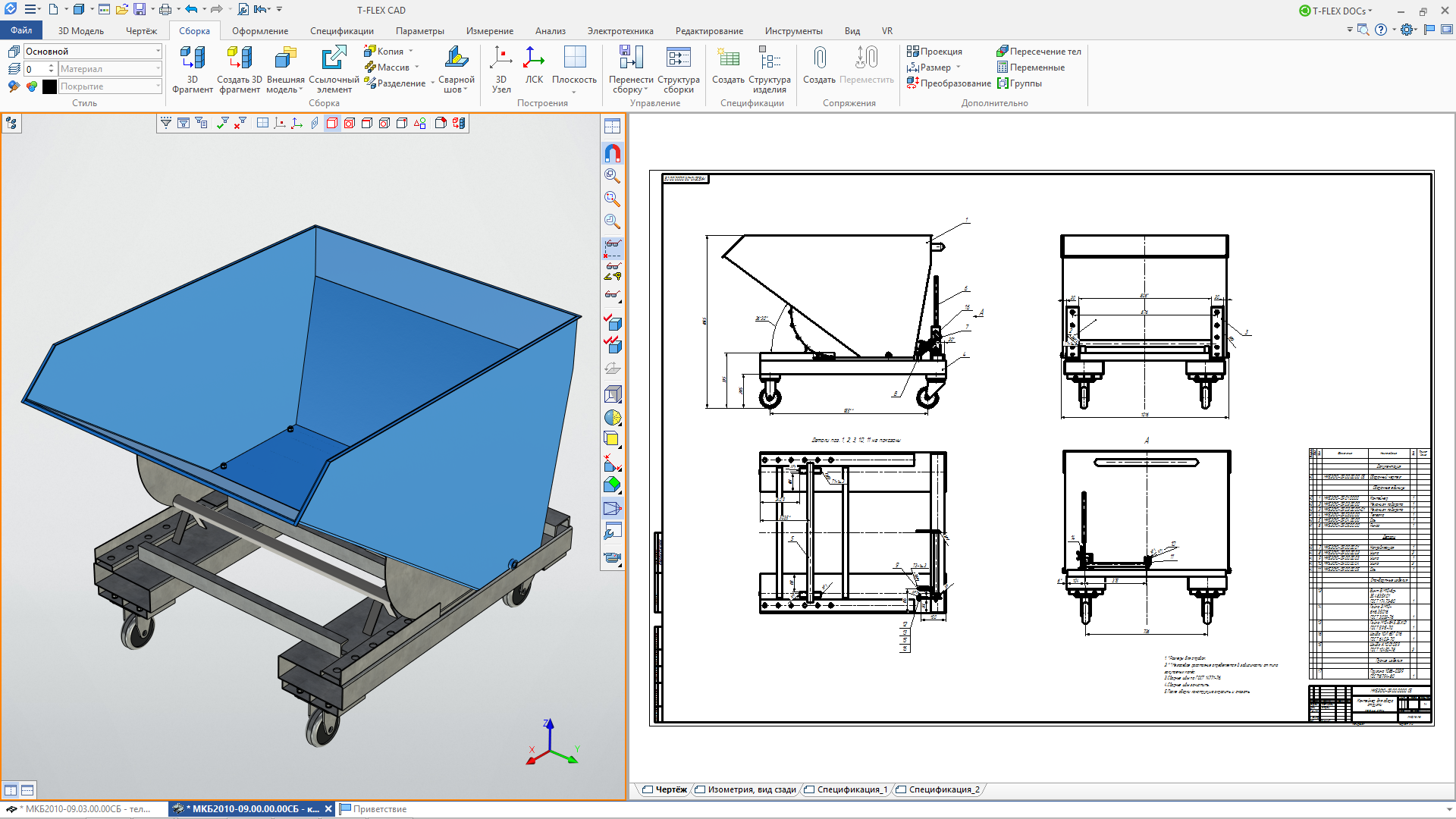Toggle the magnet snap button

pyautogui.click(x=612, y=153)
